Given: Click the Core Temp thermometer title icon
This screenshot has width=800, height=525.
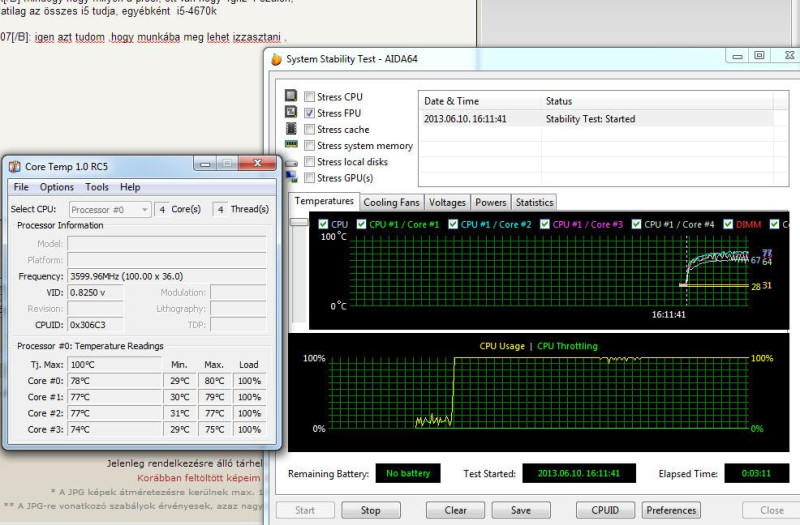Looking at the screenshot, I should click(x=15, y=166).
